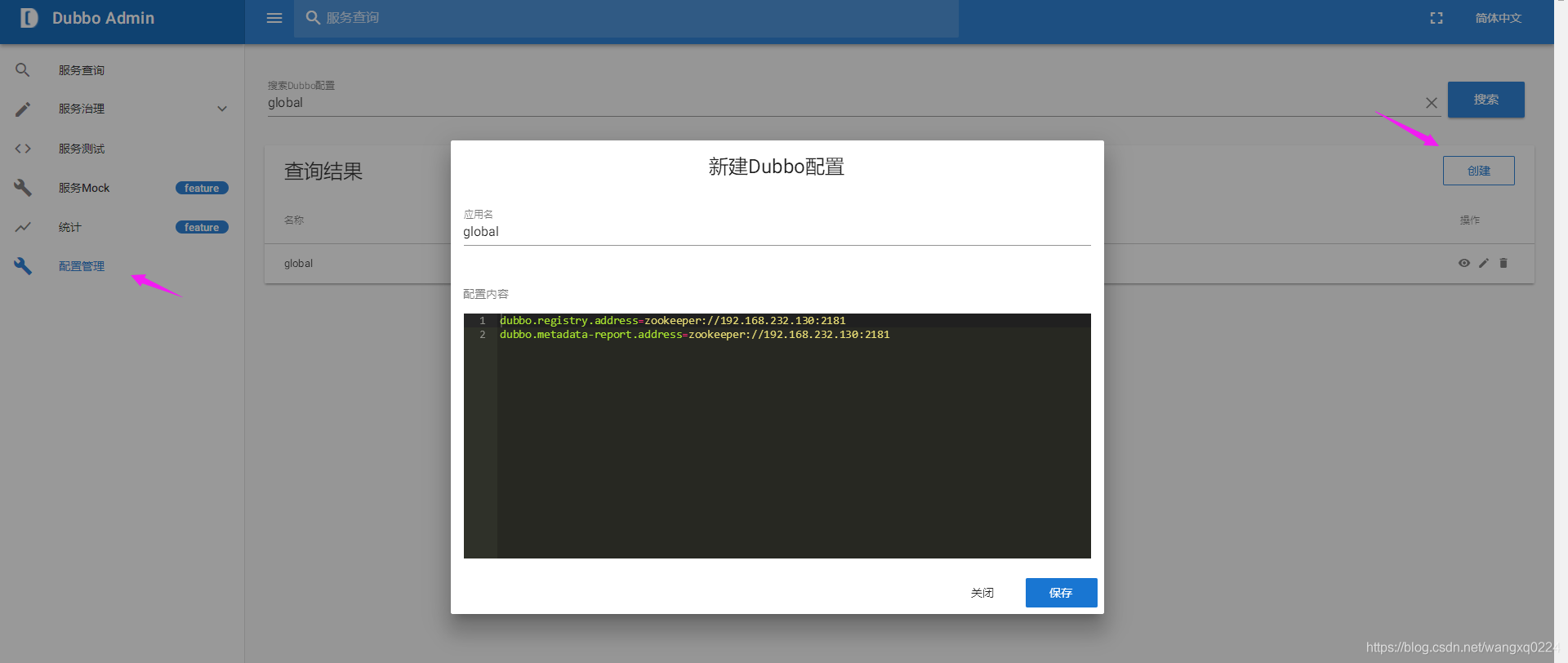The height and width of the screenshot is (663, 1568).
Task: Click line number 2 in editor gutter
Action: pyautogui.click(x=483, y=335)
